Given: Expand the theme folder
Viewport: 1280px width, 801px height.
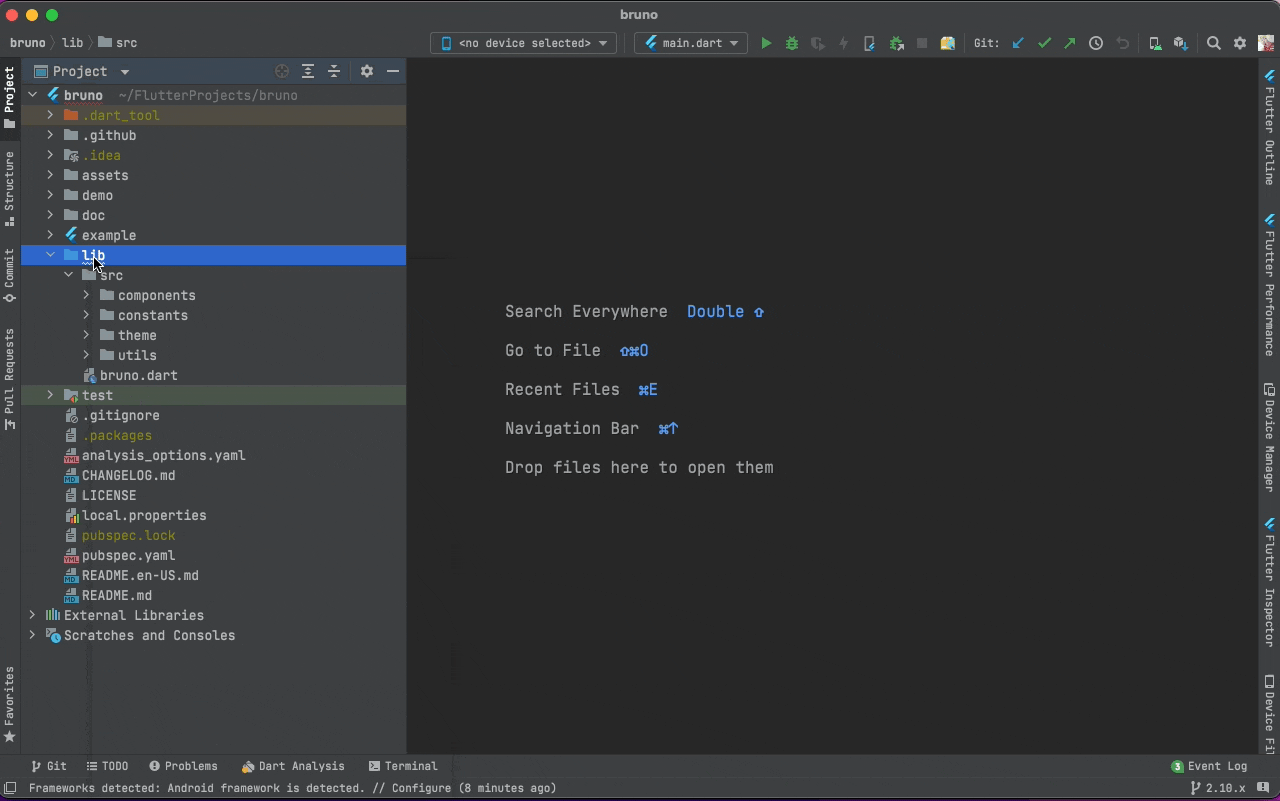Looking at the screenshot, I should pyautogui.click(x=86, y=335).
